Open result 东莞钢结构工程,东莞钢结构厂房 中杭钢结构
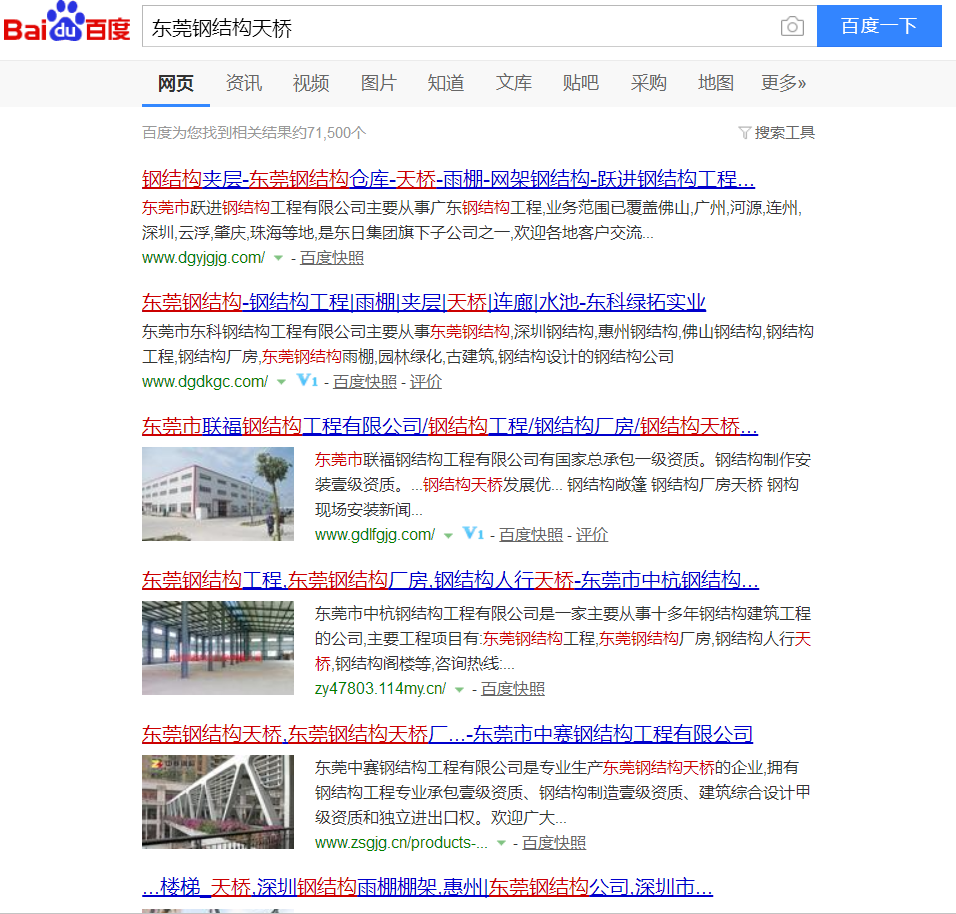 (x=450, y=580)
